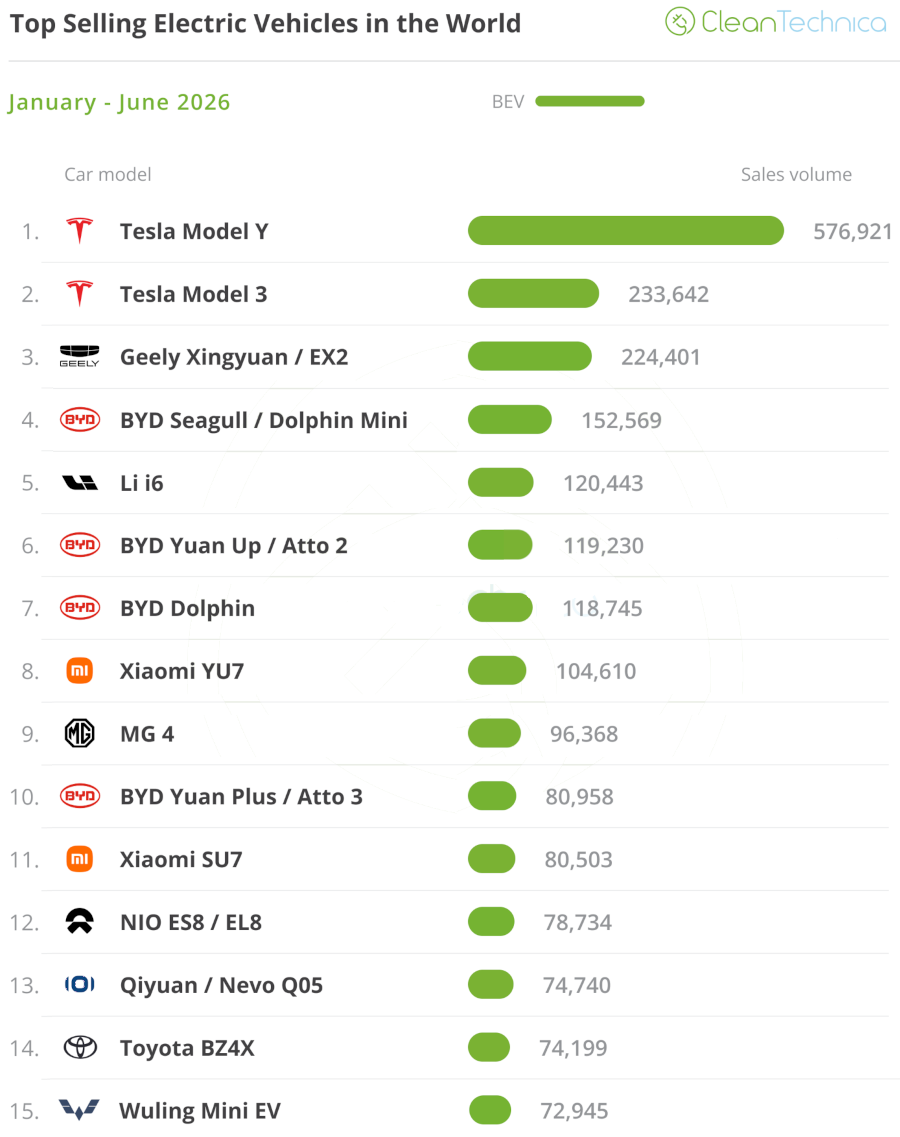The width and height of the screenshot is (900, 1137).
Task: Click the Xiaomi logo next to YU7
Action: 80,671
